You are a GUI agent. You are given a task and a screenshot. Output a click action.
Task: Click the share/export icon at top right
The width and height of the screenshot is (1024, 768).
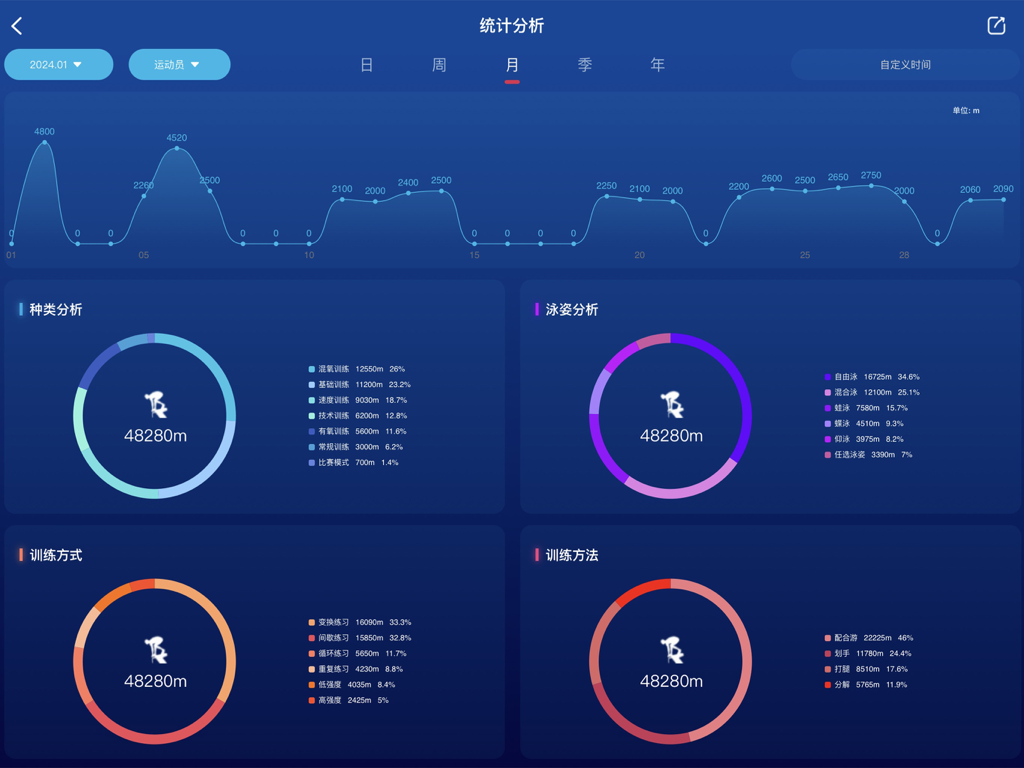[996, 25]
